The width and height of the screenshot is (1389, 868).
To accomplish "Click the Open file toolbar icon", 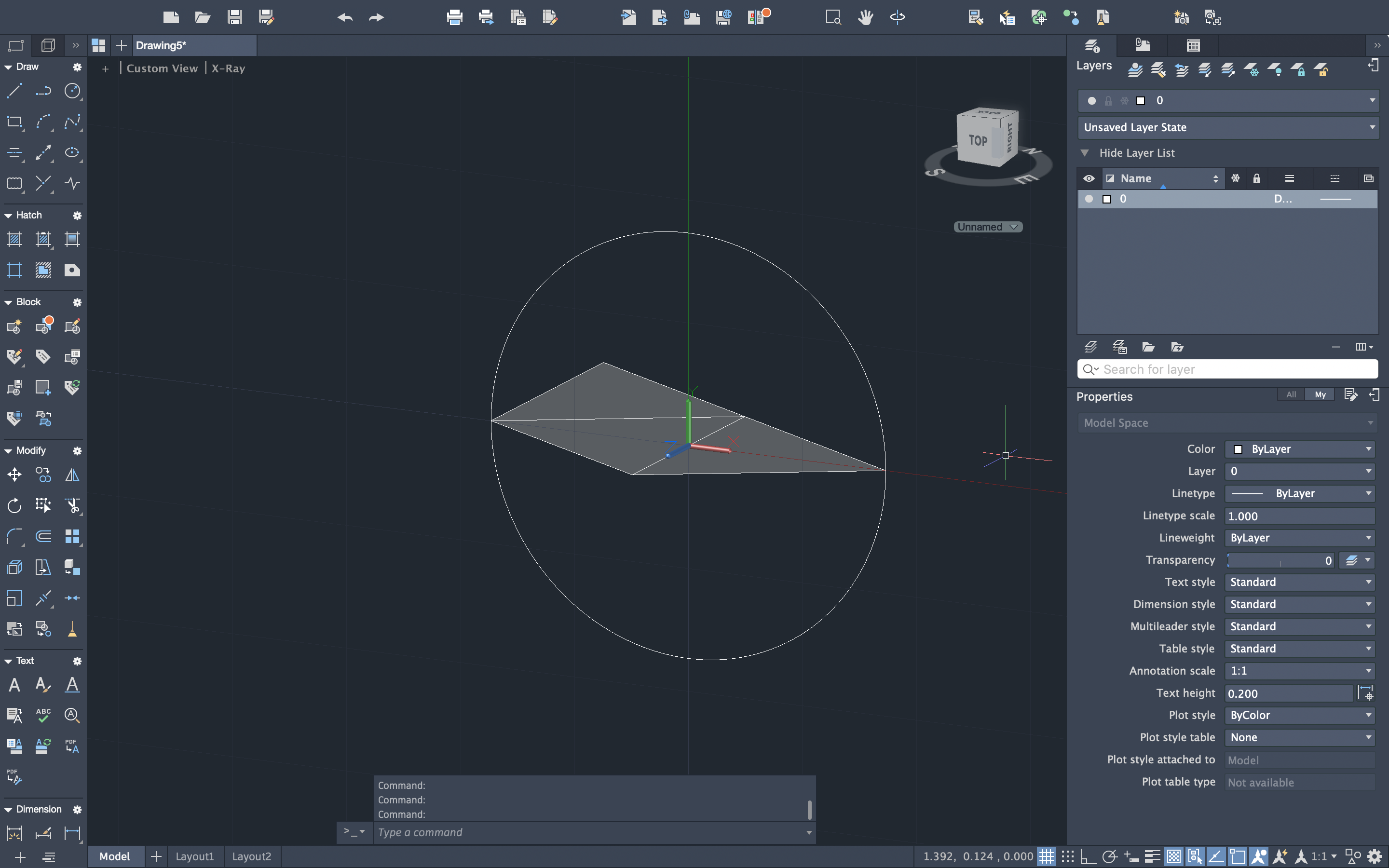I will 203,17.
